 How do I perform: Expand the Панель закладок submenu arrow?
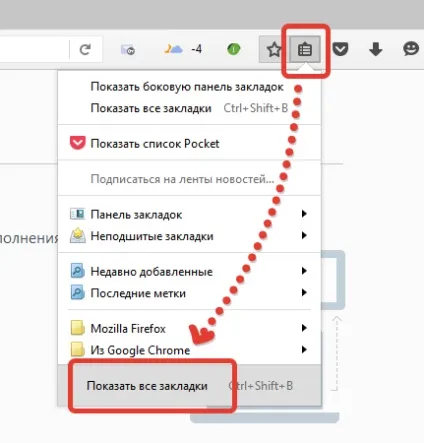304,214
